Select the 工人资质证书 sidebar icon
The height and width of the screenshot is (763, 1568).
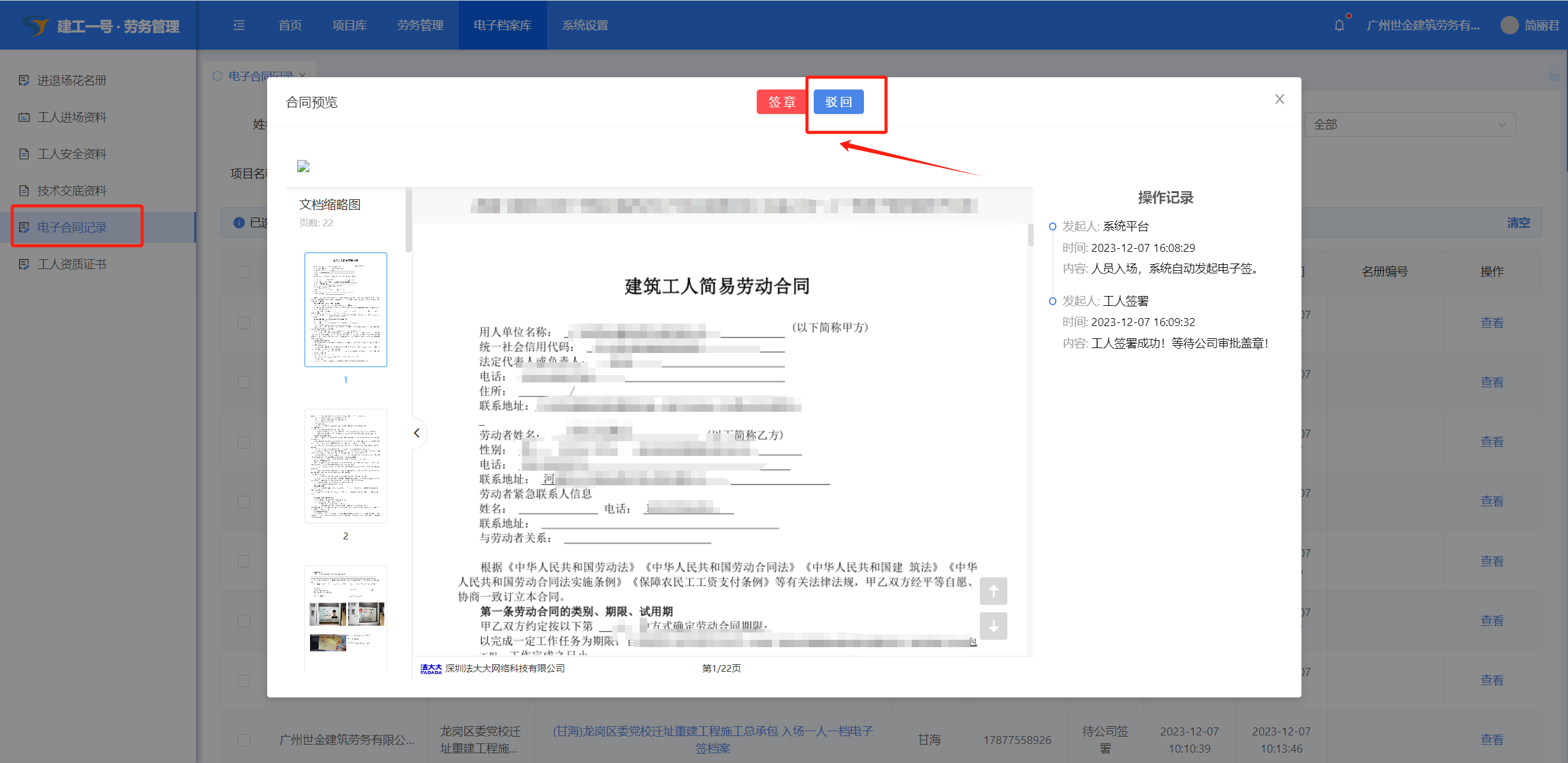pyautogui.click(x=24, y=264)
